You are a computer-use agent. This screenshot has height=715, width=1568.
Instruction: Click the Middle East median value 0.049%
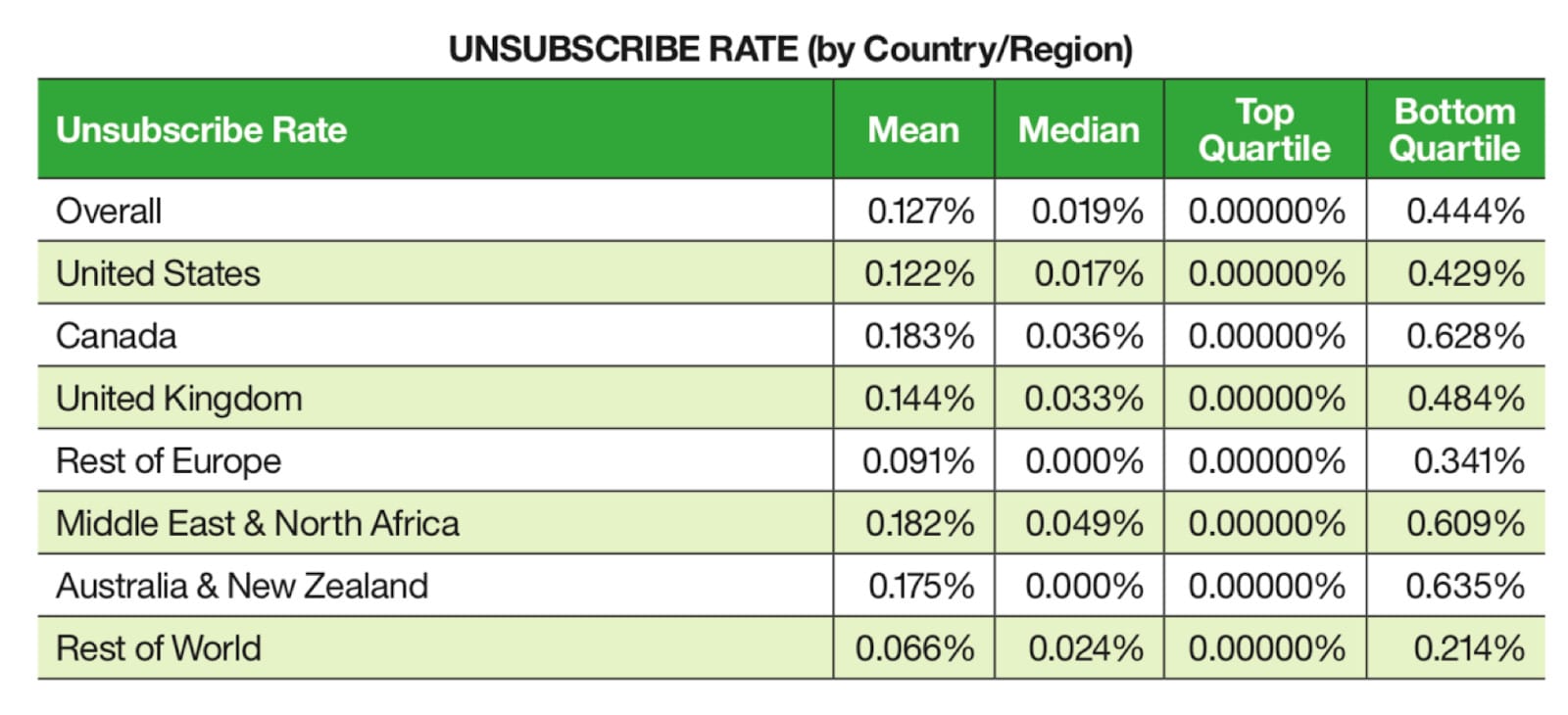tap(1084, 524)
